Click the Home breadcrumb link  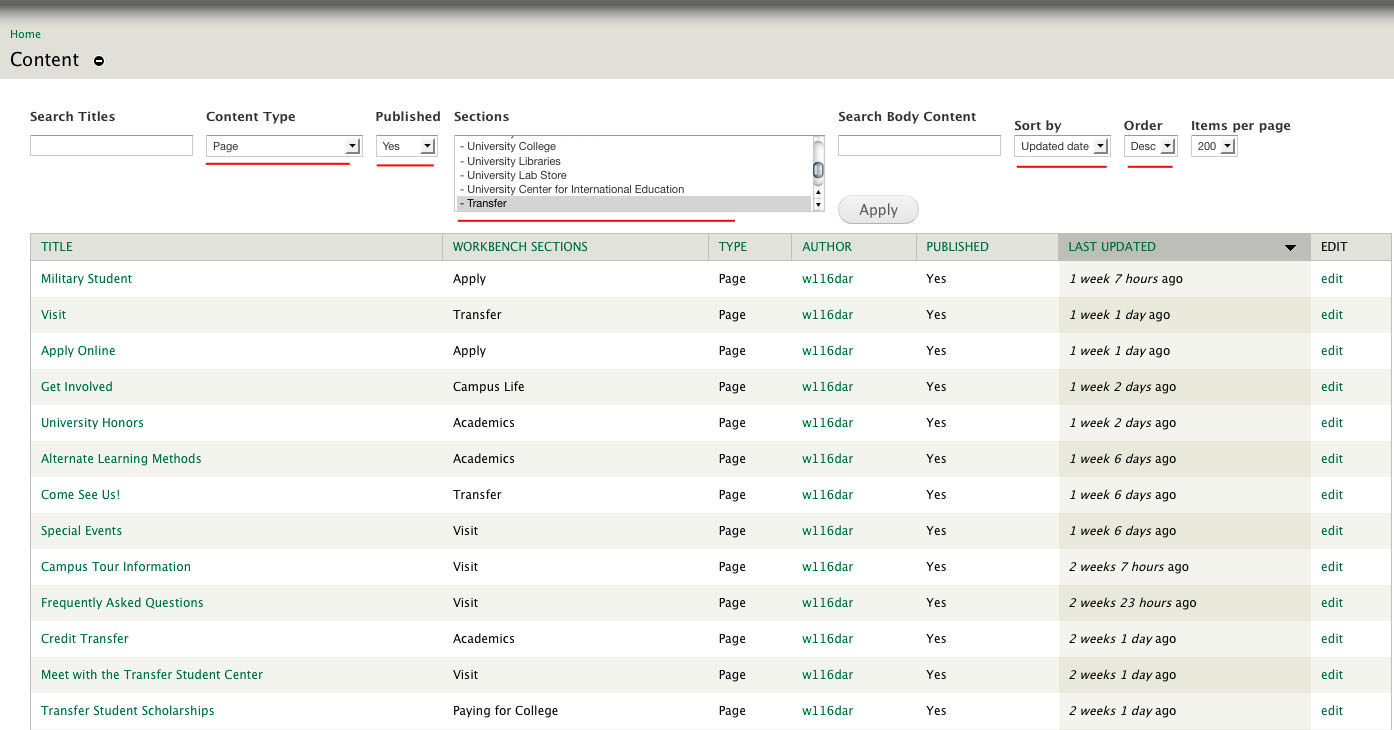tap(25, 34)
